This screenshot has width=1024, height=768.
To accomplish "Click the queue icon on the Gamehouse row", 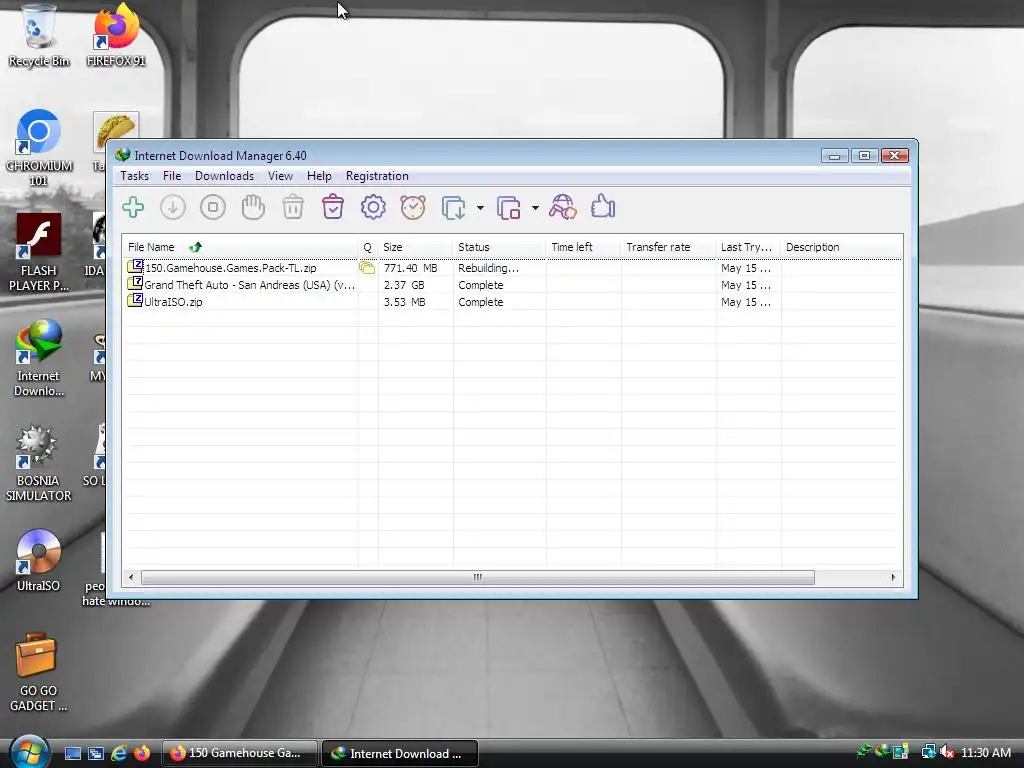I will pyautogui.click(x=367, y=268).
